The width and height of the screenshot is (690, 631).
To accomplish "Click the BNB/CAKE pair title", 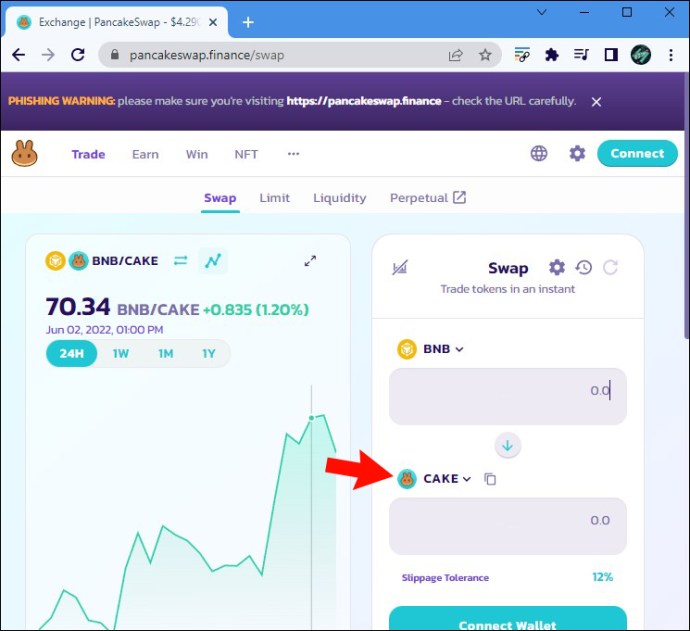I will point(125,260).
